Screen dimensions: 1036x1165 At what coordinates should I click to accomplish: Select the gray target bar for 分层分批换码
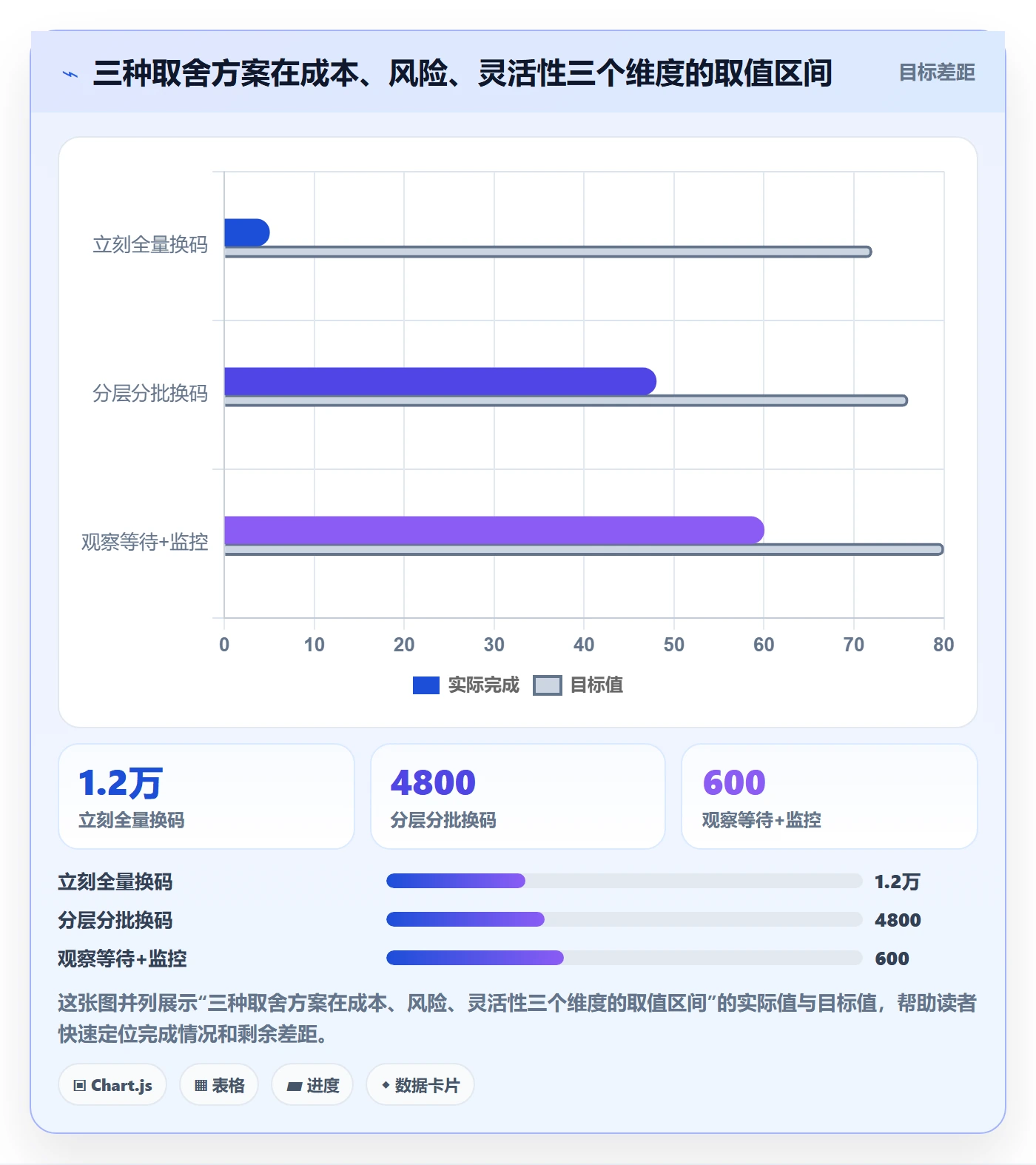(566, 400)
